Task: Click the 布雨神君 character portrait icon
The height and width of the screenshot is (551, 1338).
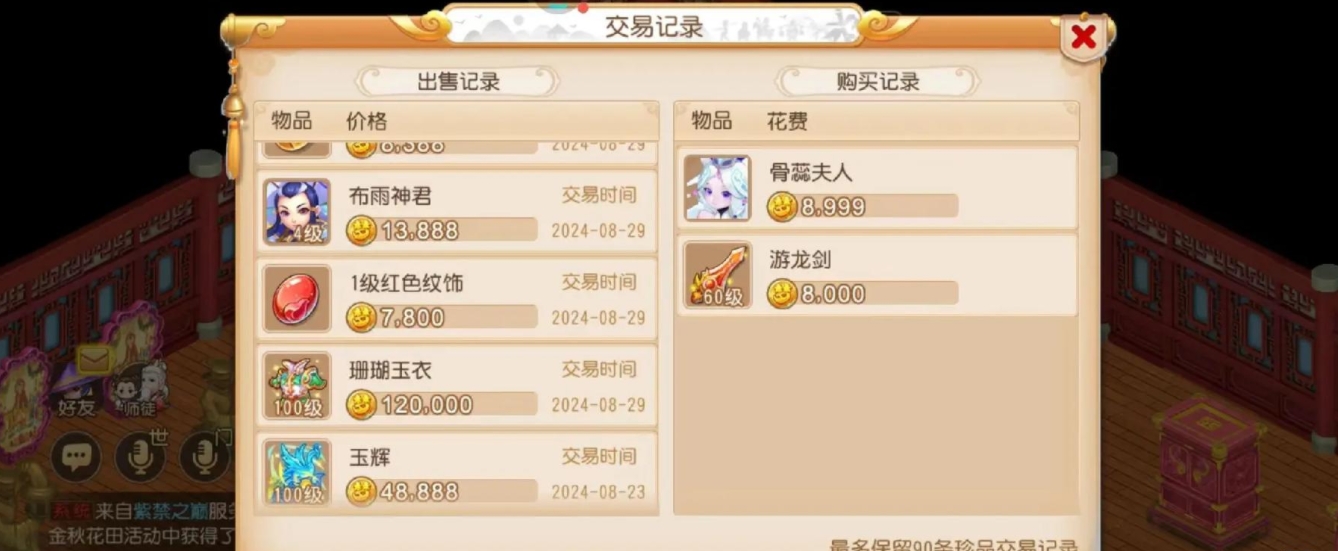Action: (297, 212)
